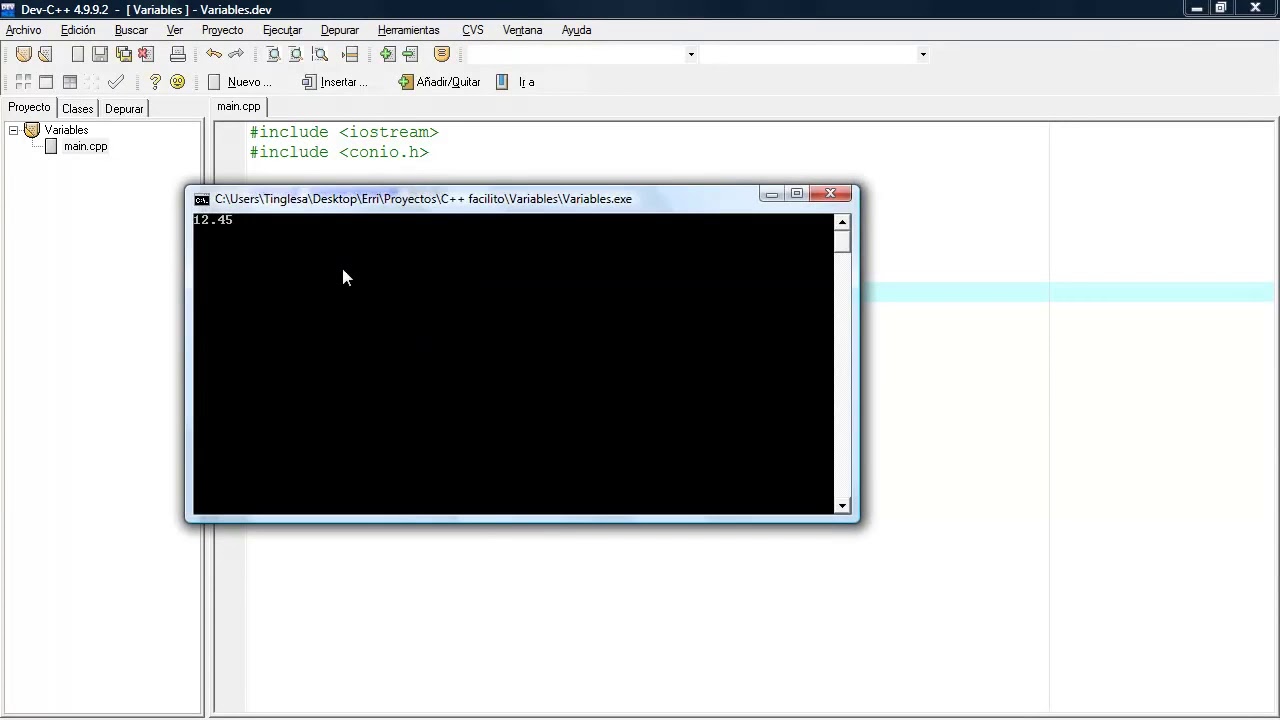
Task: Open the second function dropdown arrow
Action: coord(923,54)
